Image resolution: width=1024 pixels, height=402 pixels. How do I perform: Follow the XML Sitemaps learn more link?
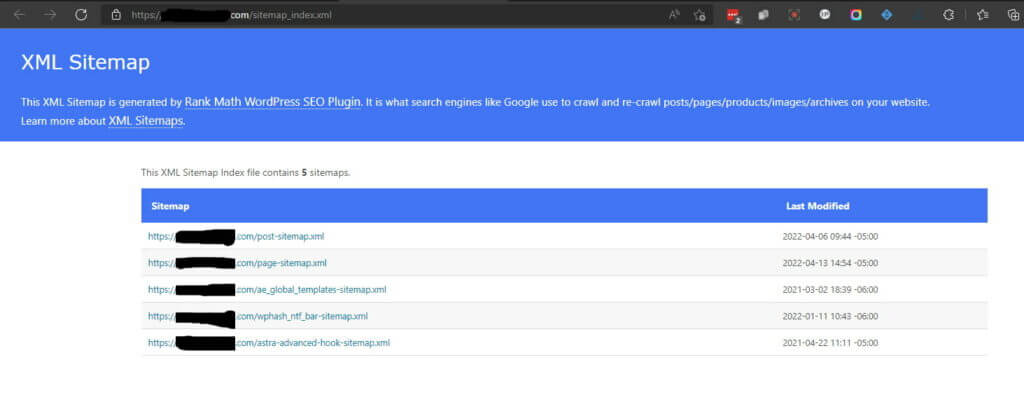(146, 121)
